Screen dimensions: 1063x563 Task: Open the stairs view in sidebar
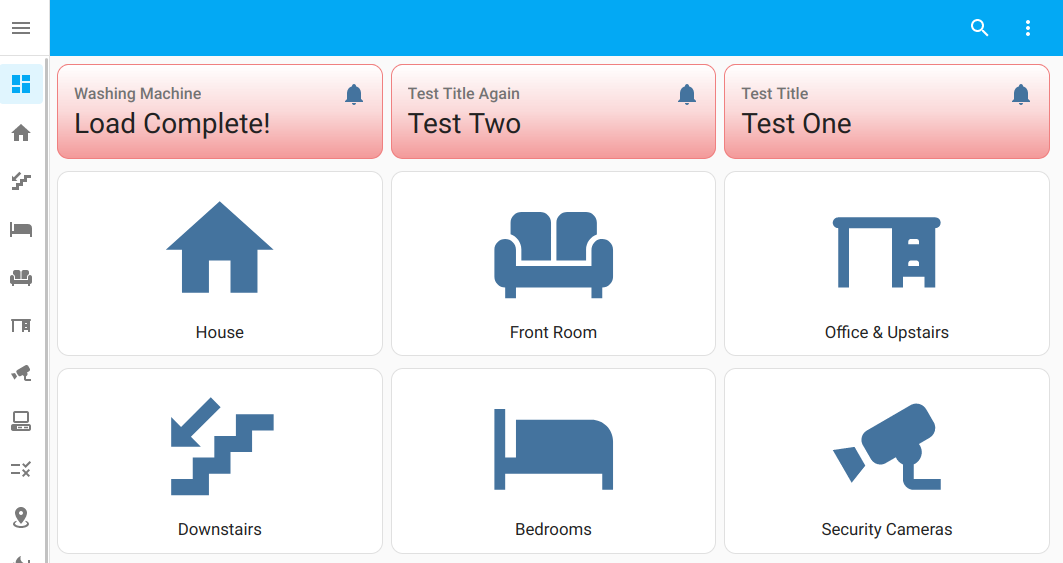(x=21, y=181)
